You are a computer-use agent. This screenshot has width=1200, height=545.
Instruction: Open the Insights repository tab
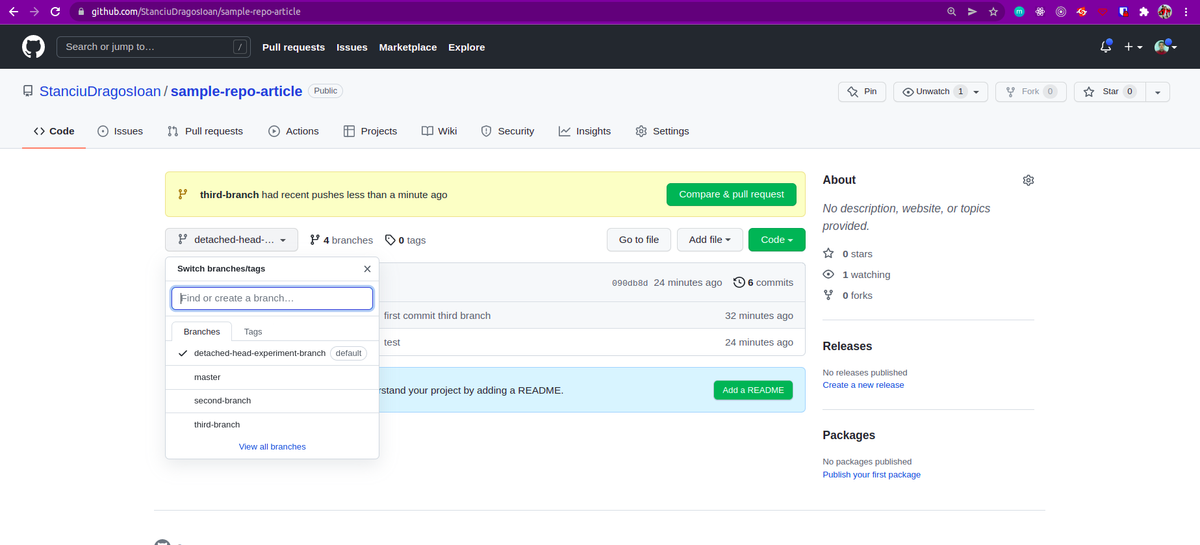pos(584,131)
